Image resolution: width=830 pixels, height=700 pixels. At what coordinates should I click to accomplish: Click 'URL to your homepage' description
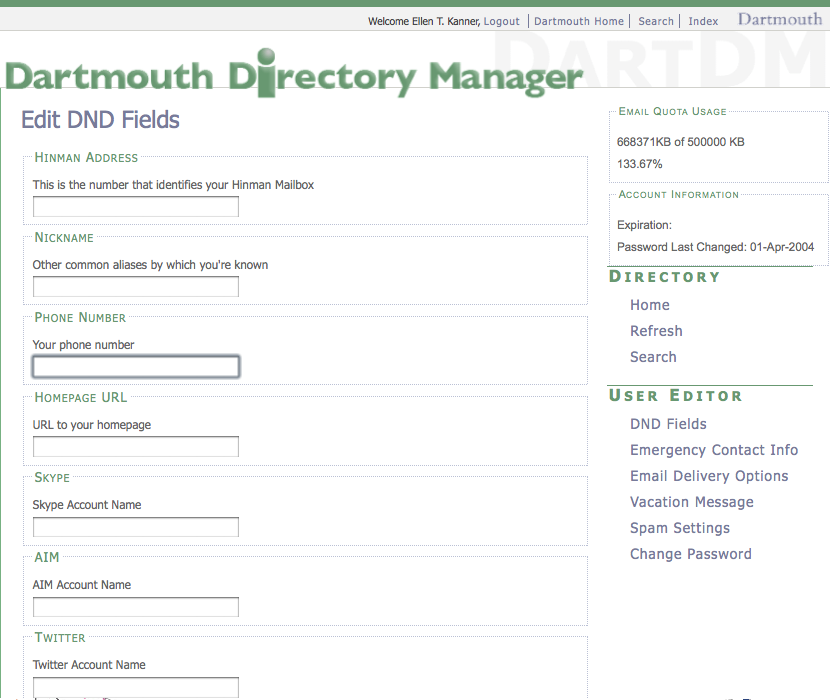[92, 425]
